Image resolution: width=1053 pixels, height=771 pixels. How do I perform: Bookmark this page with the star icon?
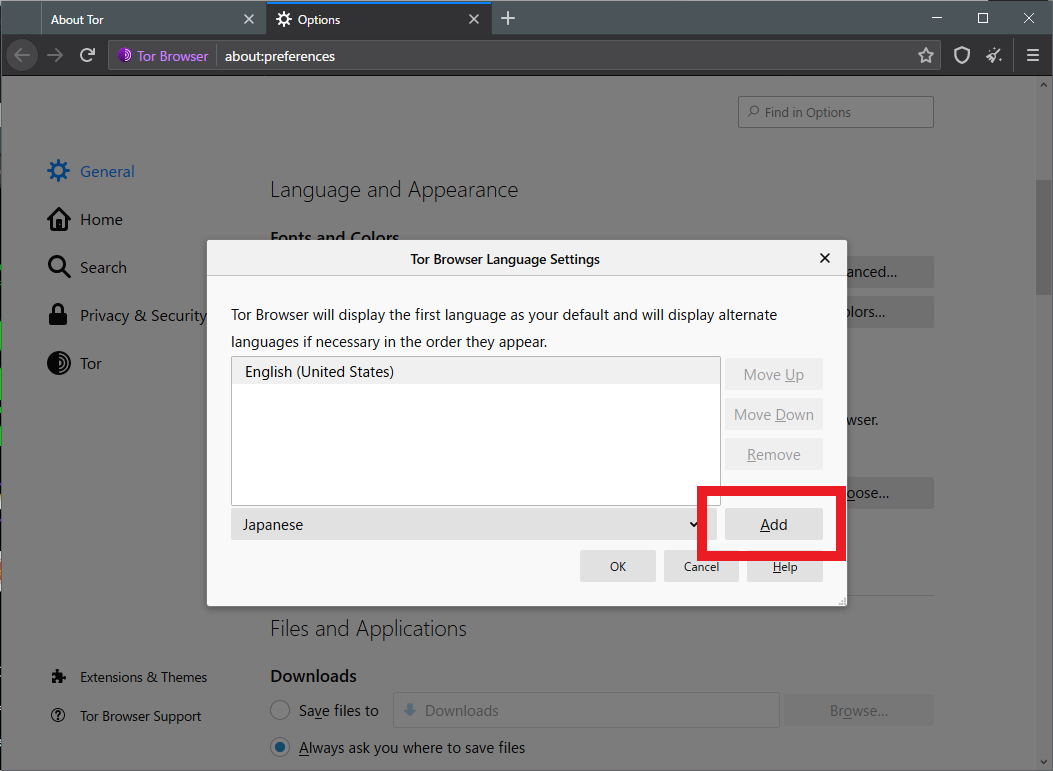[x=926, y=56]
